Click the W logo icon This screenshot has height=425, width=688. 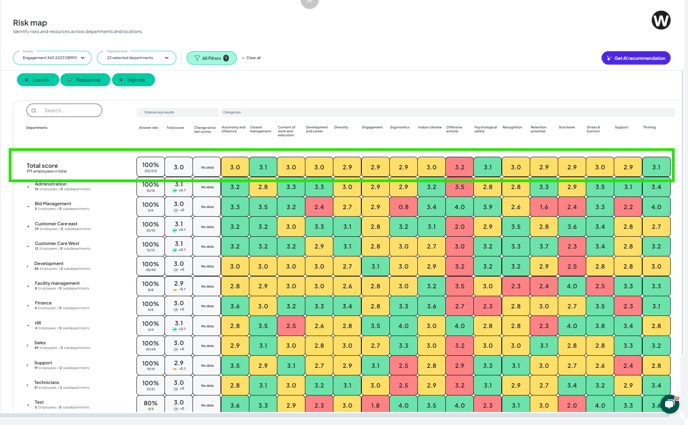point(660,20)
